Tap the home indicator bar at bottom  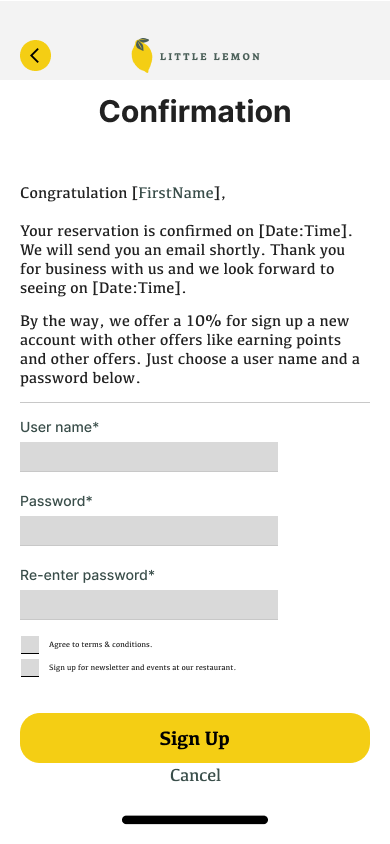(195, 820)
